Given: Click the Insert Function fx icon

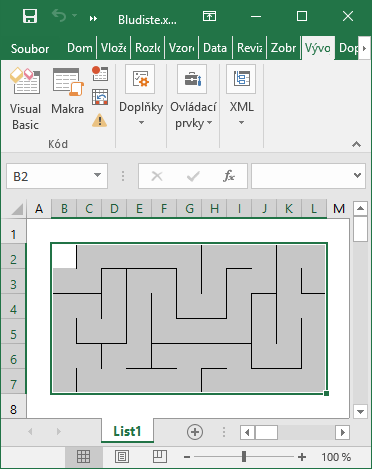Looking at the screenshot, I should 229,176.
